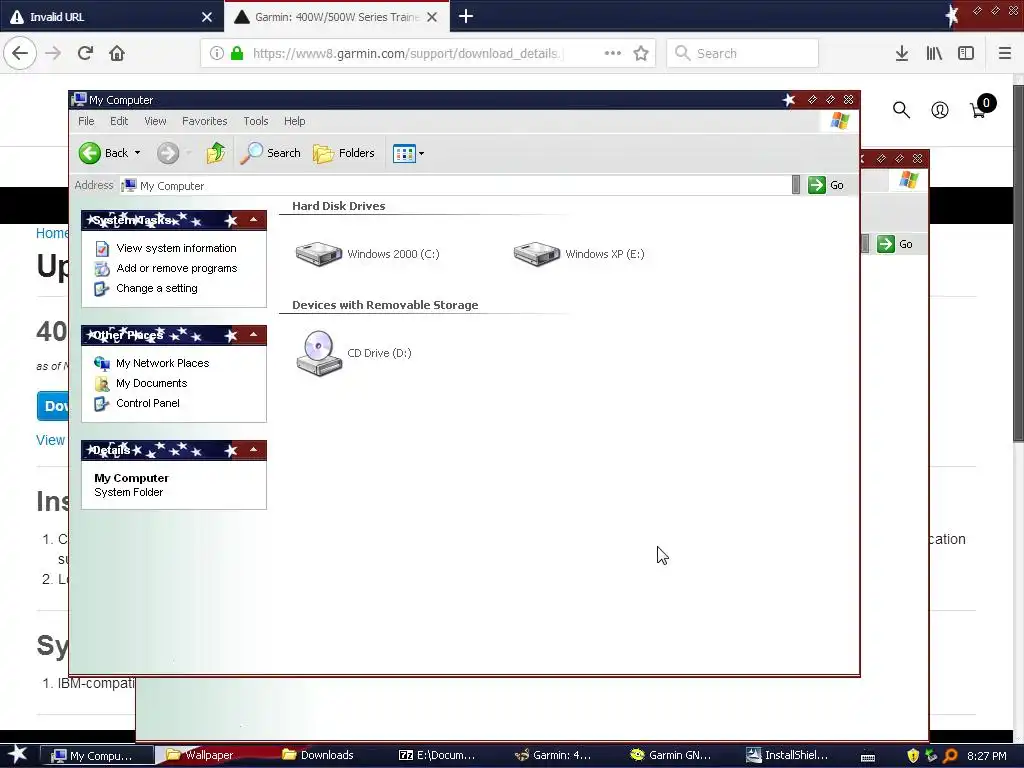This screenshot has width=1024, height=768.
Task: Open the Favorites menu
Action: click(204, 121)
